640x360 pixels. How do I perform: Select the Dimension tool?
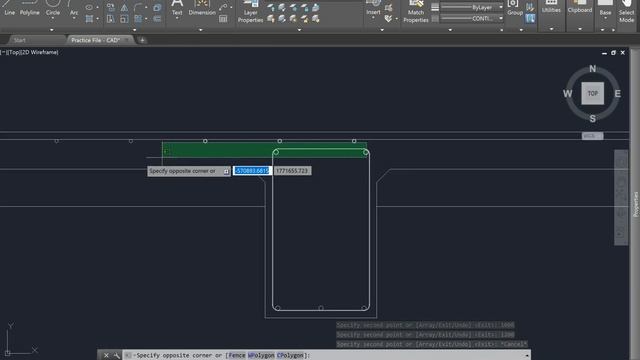[202, 8]
